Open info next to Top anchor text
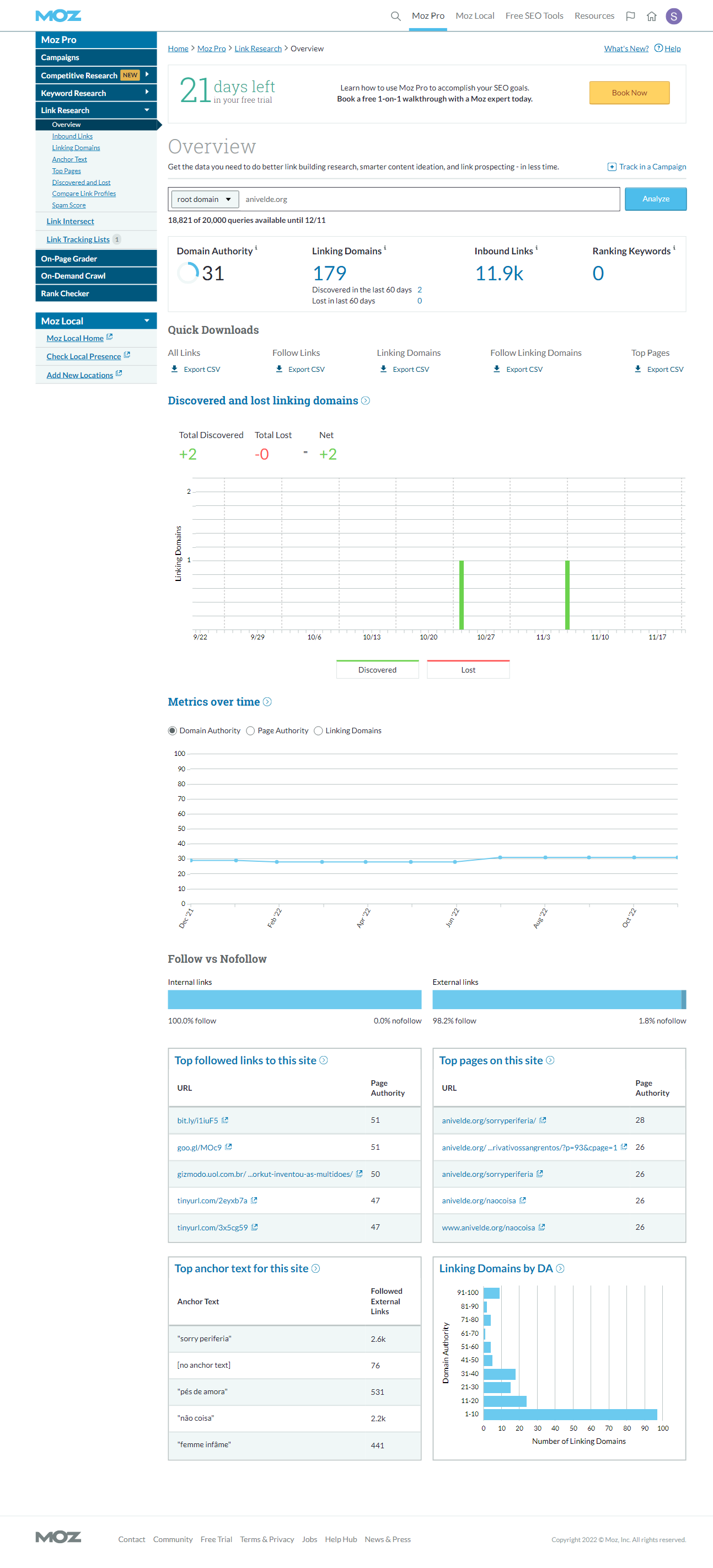The height and width of the screenshot is (1568, 713). tap(316, 1268)
